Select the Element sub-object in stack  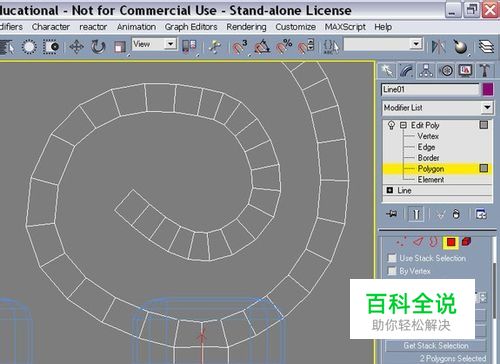point(431,179)
